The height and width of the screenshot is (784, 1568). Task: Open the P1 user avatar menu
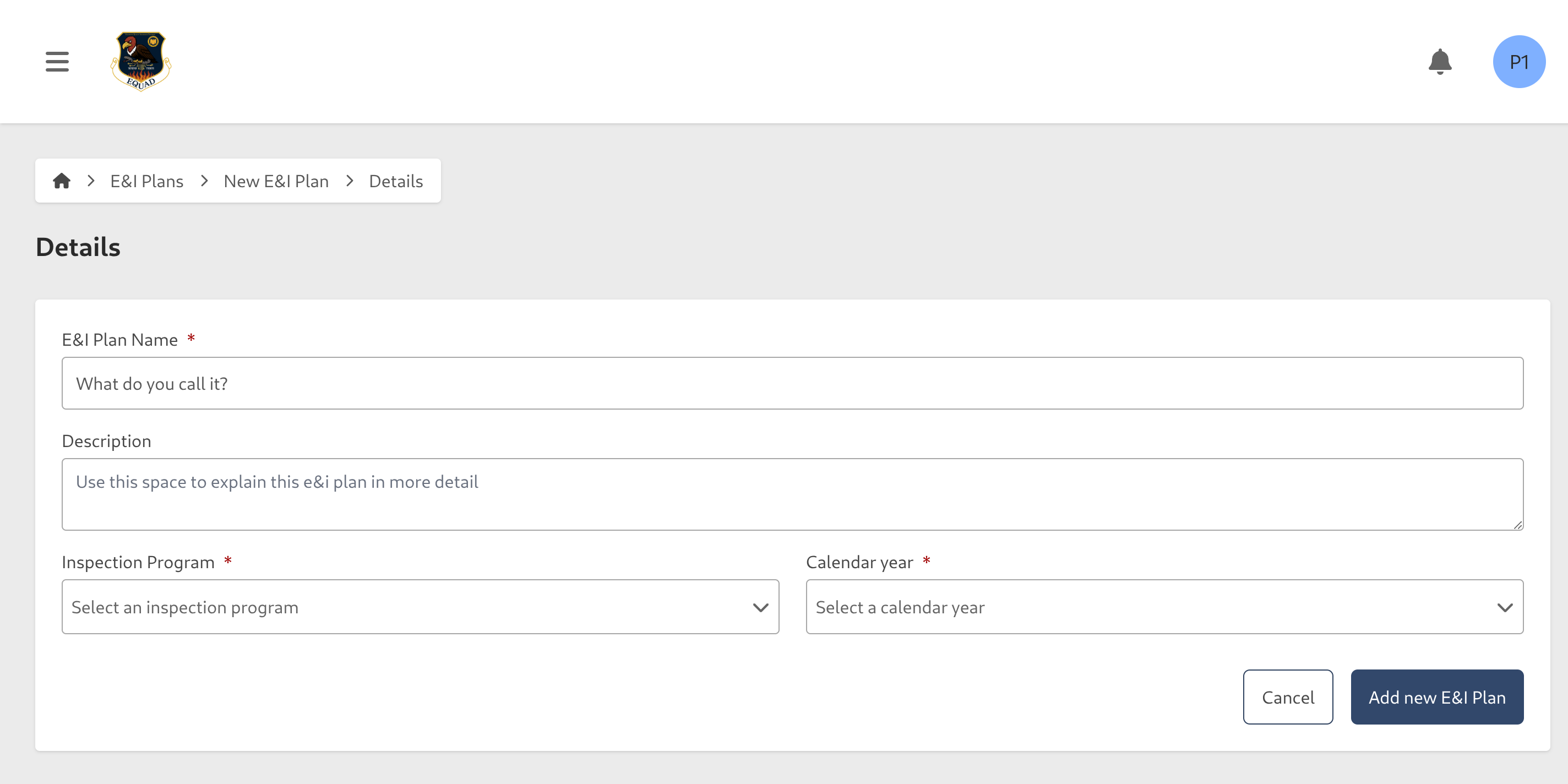1518,62
